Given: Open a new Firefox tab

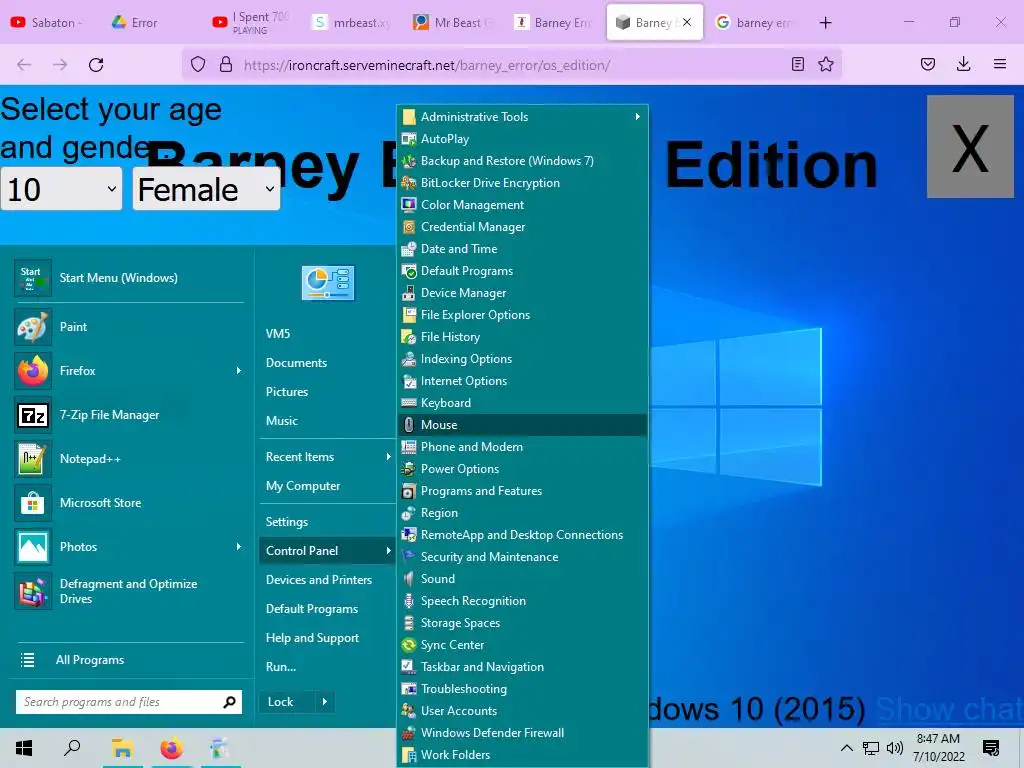Looking at the screenshot, I should [x=825, y=23].
